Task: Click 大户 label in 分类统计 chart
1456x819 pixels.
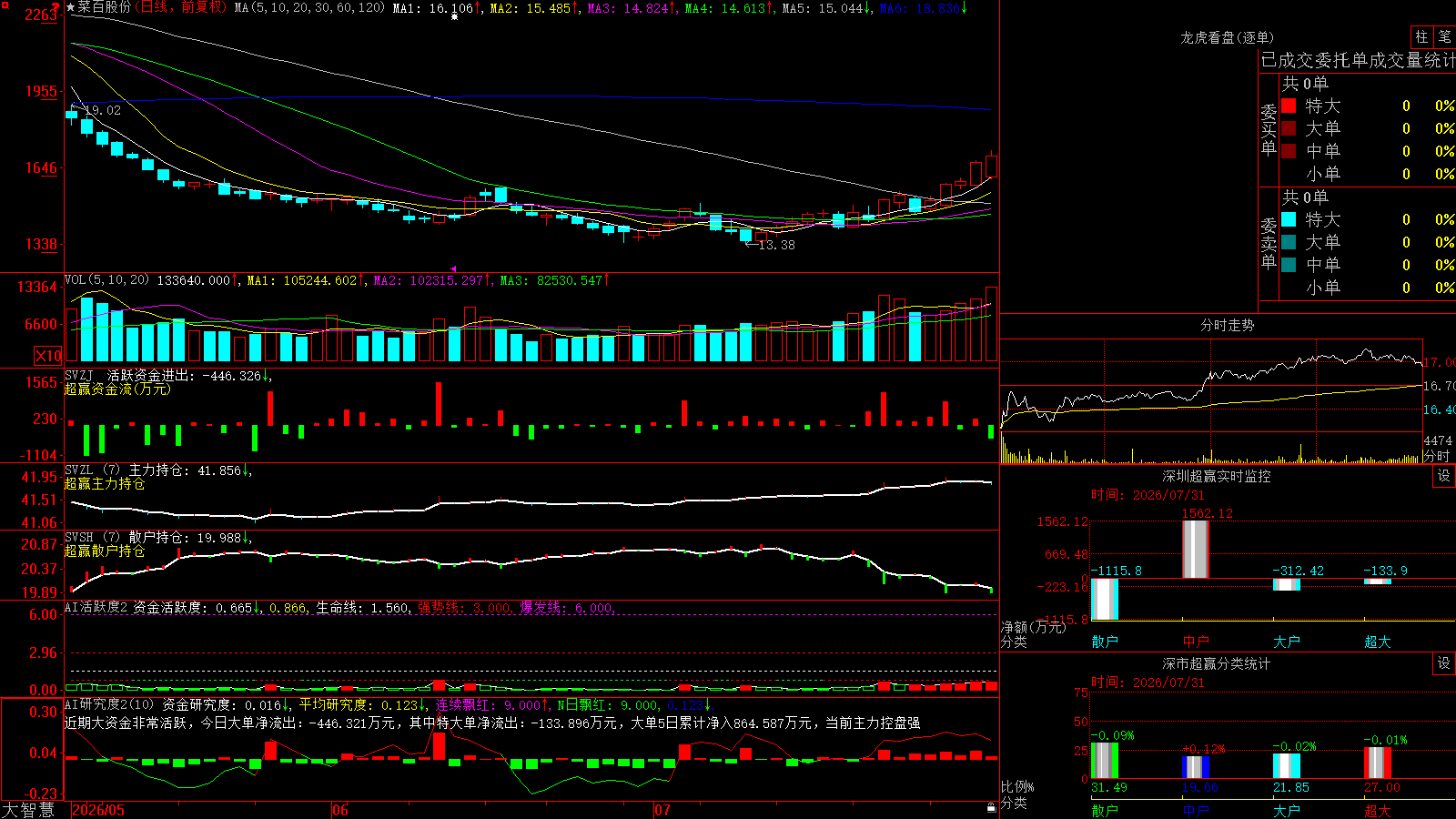Action: [x=1287, y=811]
